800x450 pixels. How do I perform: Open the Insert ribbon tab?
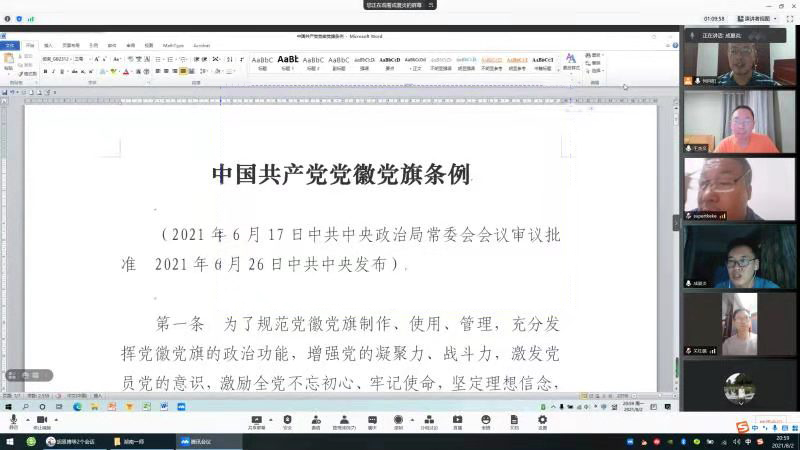(x=49, y=45)
